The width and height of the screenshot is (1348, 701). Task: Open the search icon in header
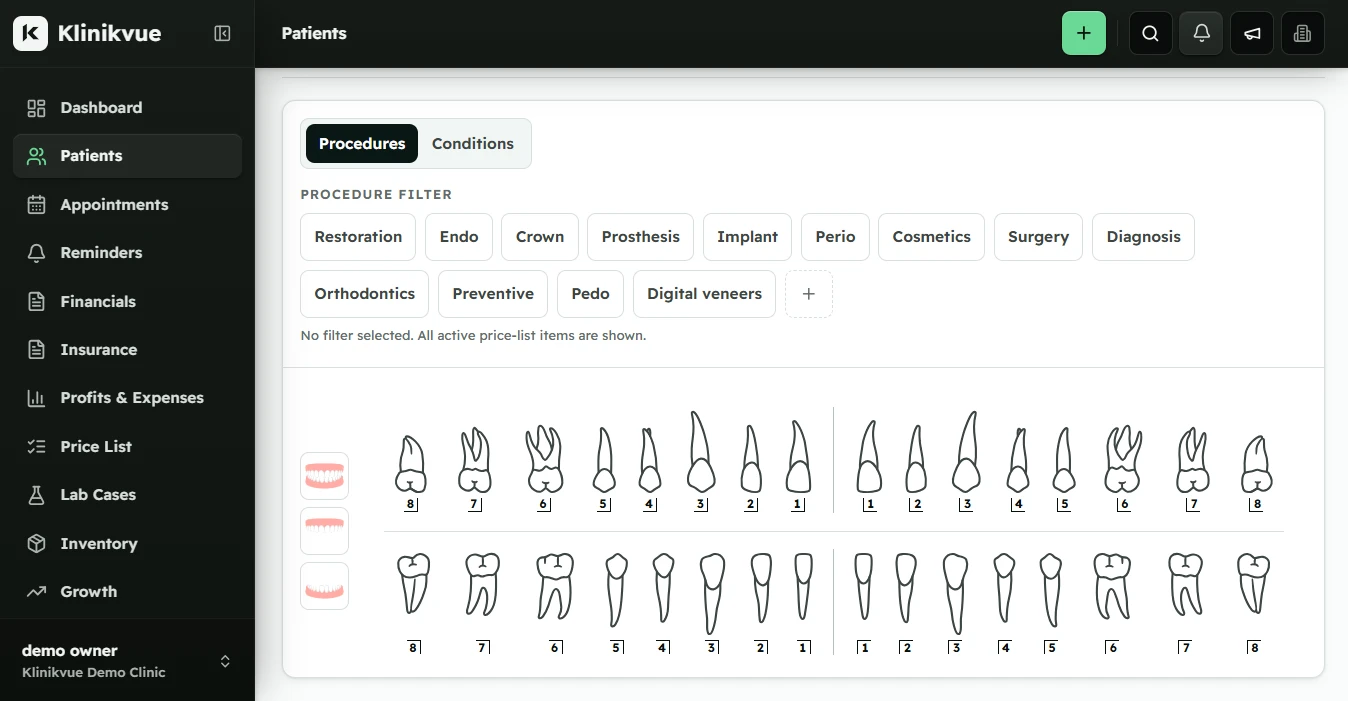tap(1151, 33)
